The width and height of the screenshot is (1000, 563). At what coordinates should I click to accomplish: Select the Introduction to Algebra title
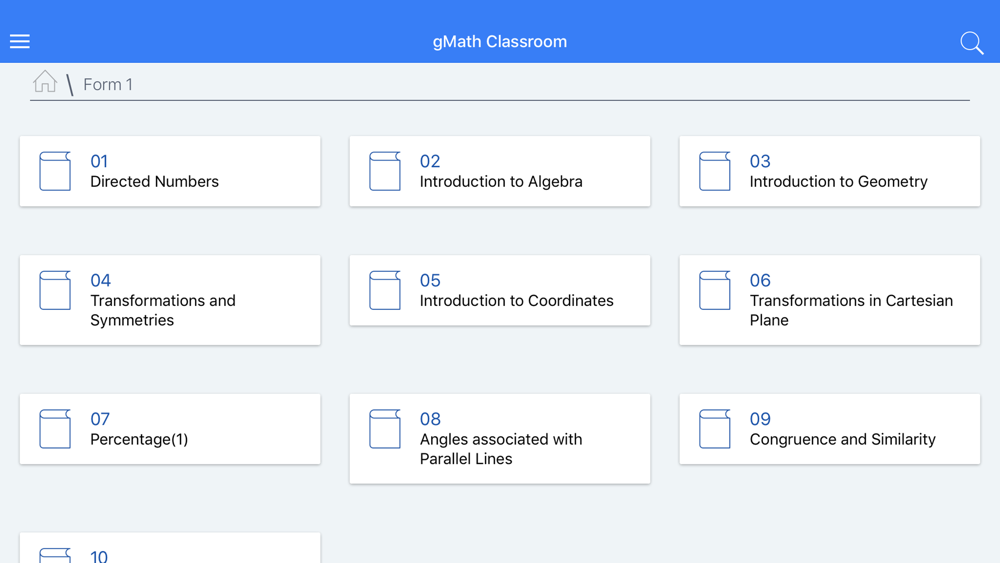[501, 182]
